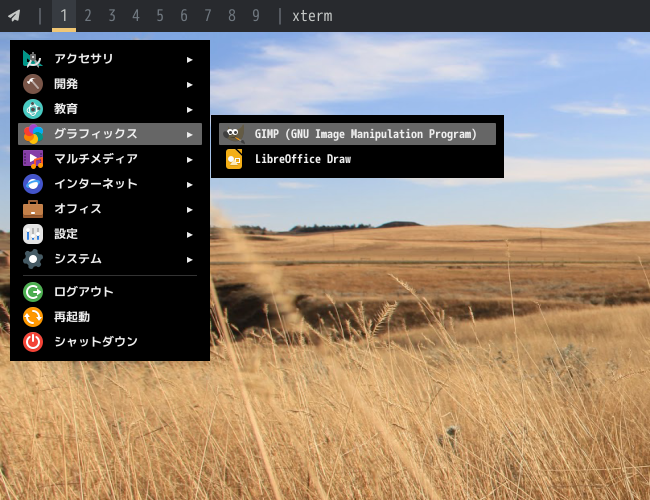This screenshot has width=650, height=500.
Task: Switch to workspace 9
Action: click(x=256, y=16)
